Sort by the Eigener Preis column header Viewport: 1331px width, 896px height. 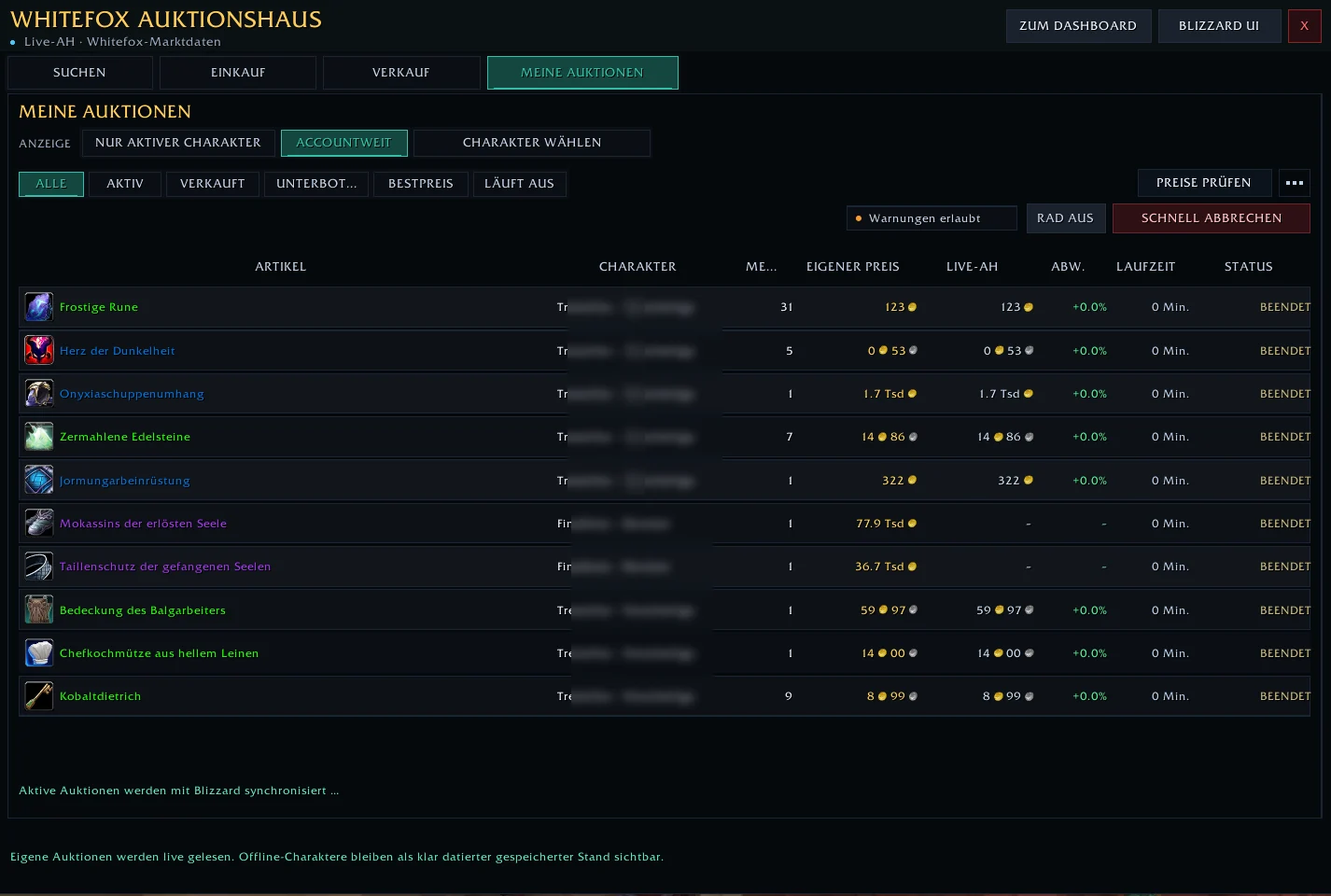click(853, 267)
